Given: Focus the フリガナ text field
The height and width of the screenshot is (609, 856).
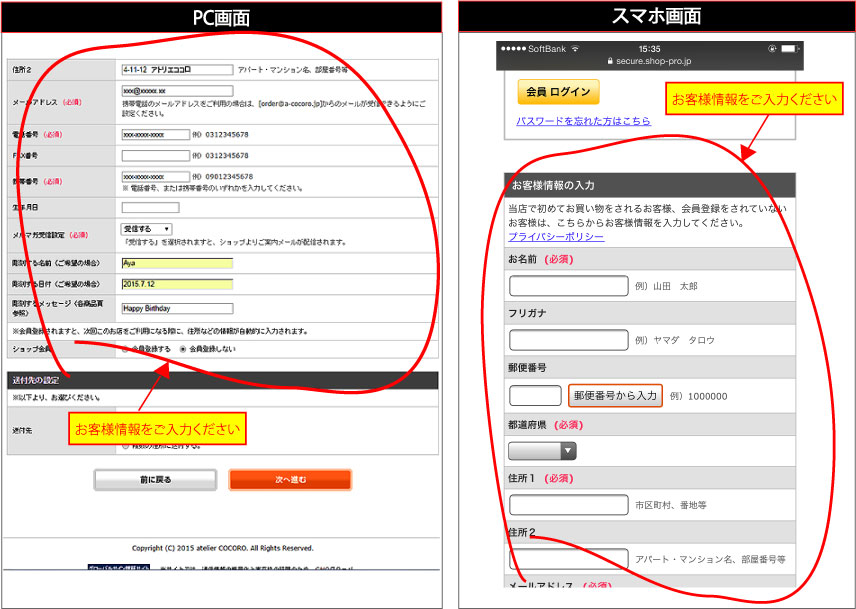Looking at the screenshot, I should (568, 340).
